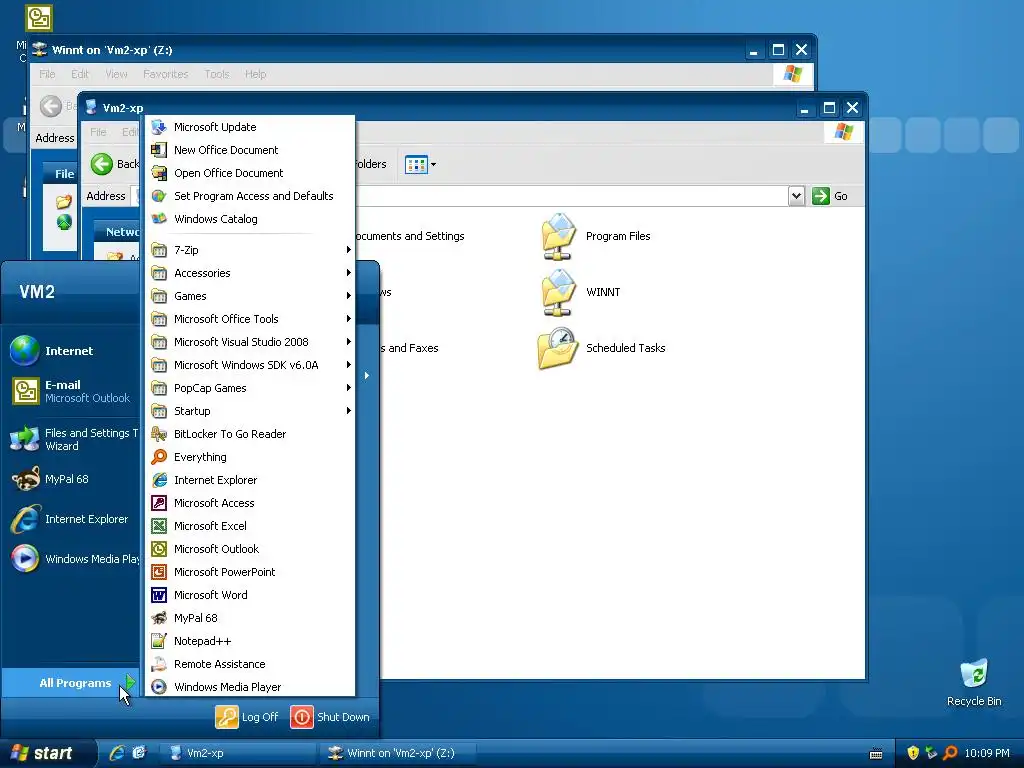This screenshot has width=1024, height=768.
Task: Launch Everything search program
Action: pyautogui.click(x=250, y=456)
